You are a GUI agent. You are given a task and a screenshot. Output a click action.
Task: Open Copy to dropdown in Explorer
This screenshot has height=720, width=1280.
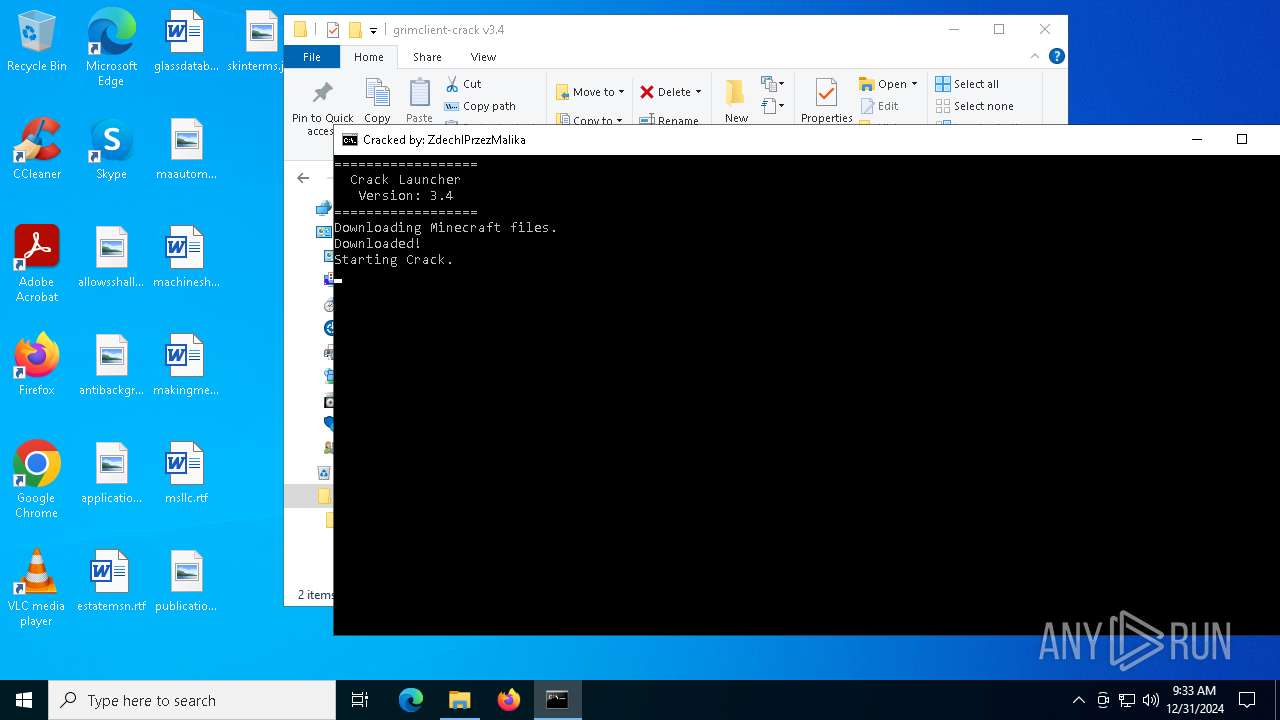pyautogui.click(x=590, y=119)
